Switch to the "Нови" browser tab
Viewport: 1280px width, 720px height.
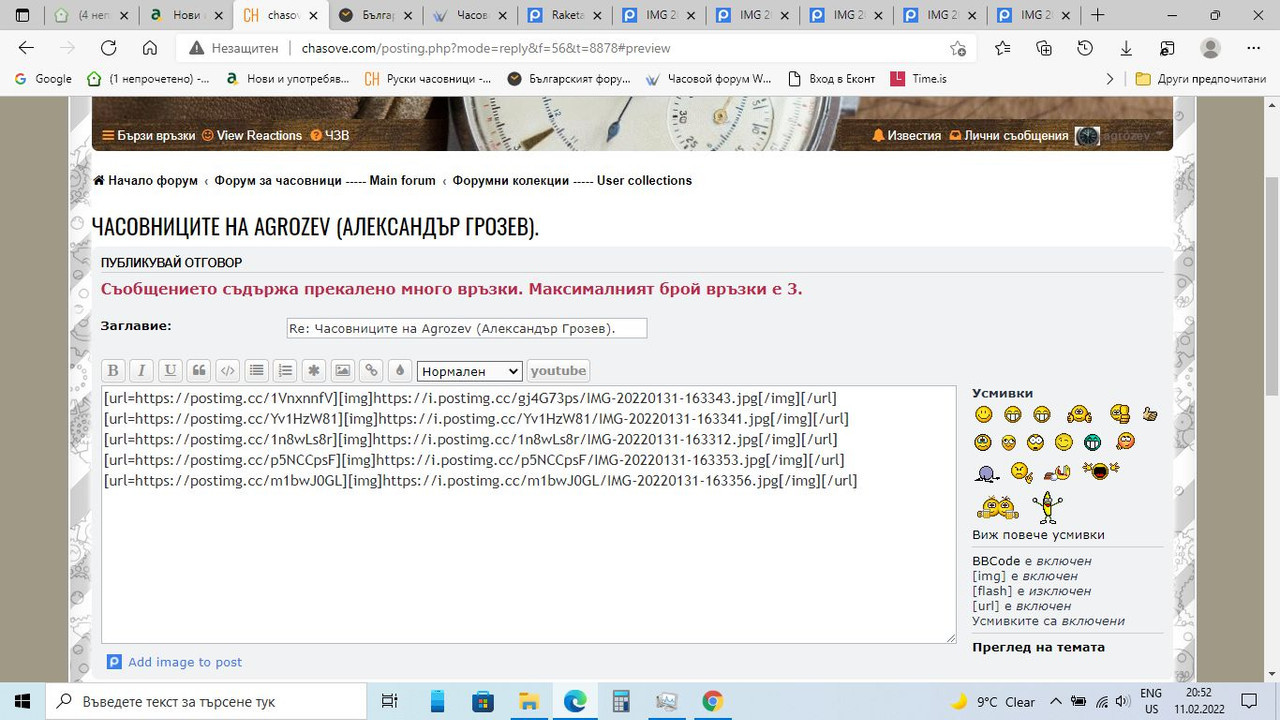click(187, 15)
